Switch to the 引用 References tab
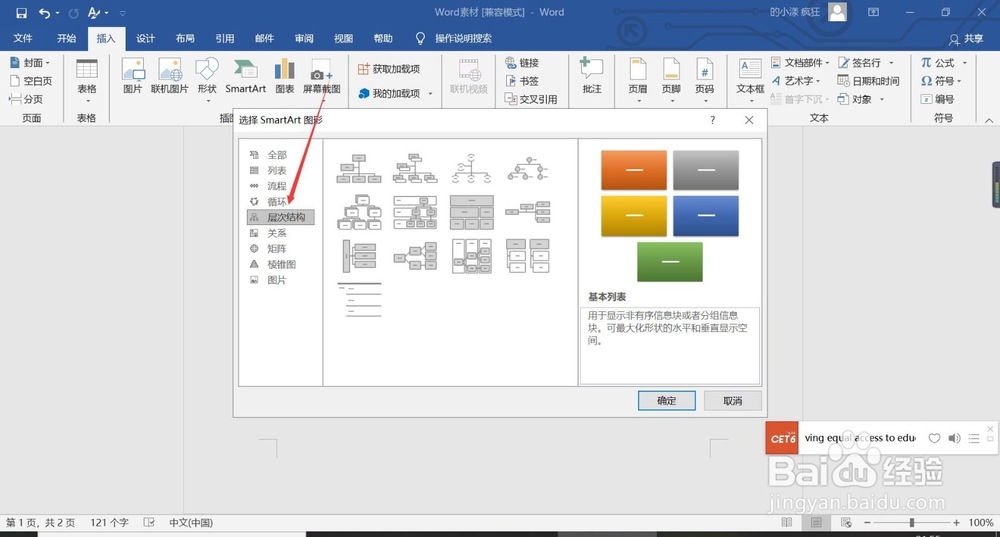 [x=224, y=38]
